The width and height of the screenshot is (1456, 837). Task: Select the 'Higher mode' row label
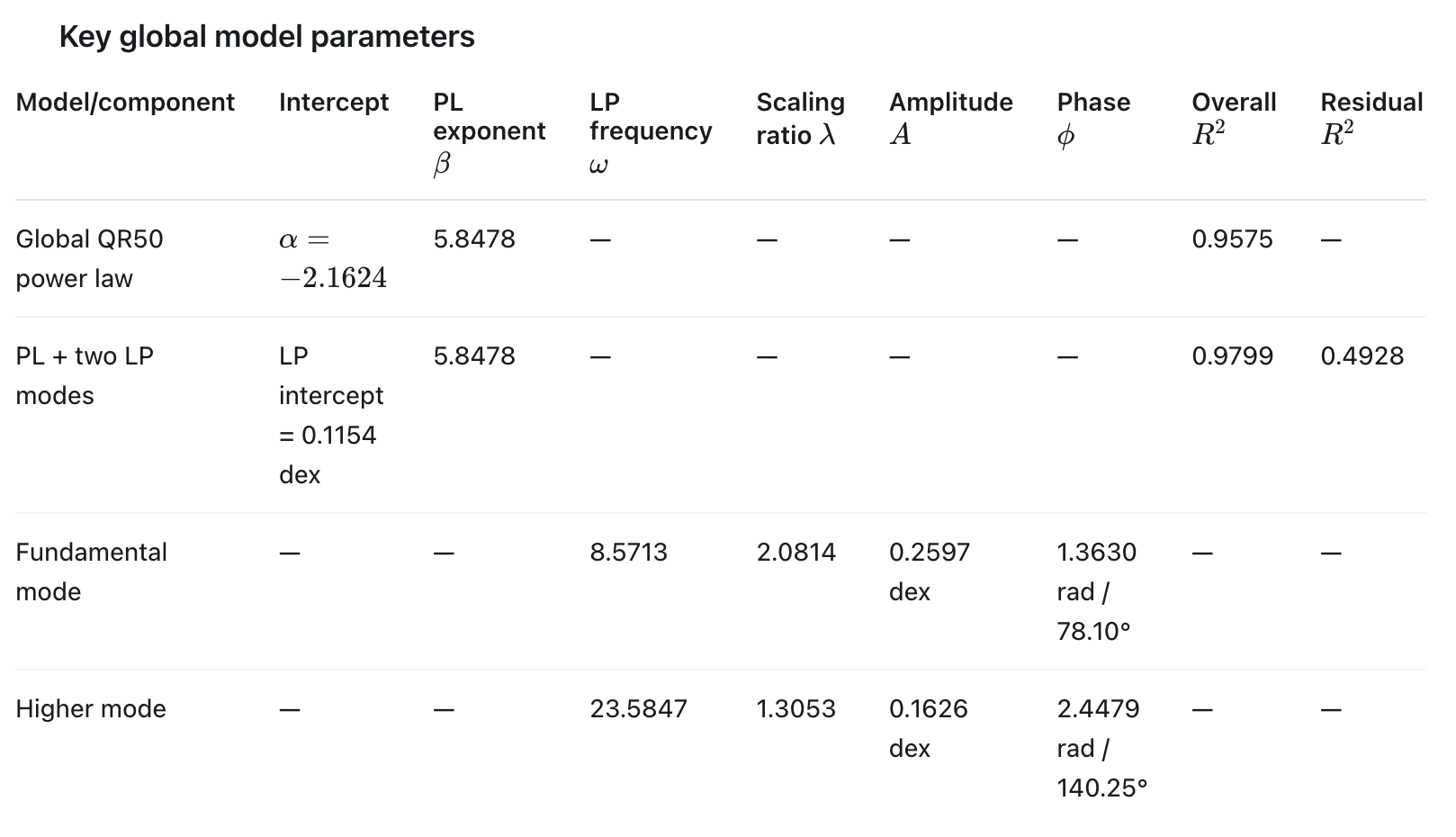[x=91, y=709]
